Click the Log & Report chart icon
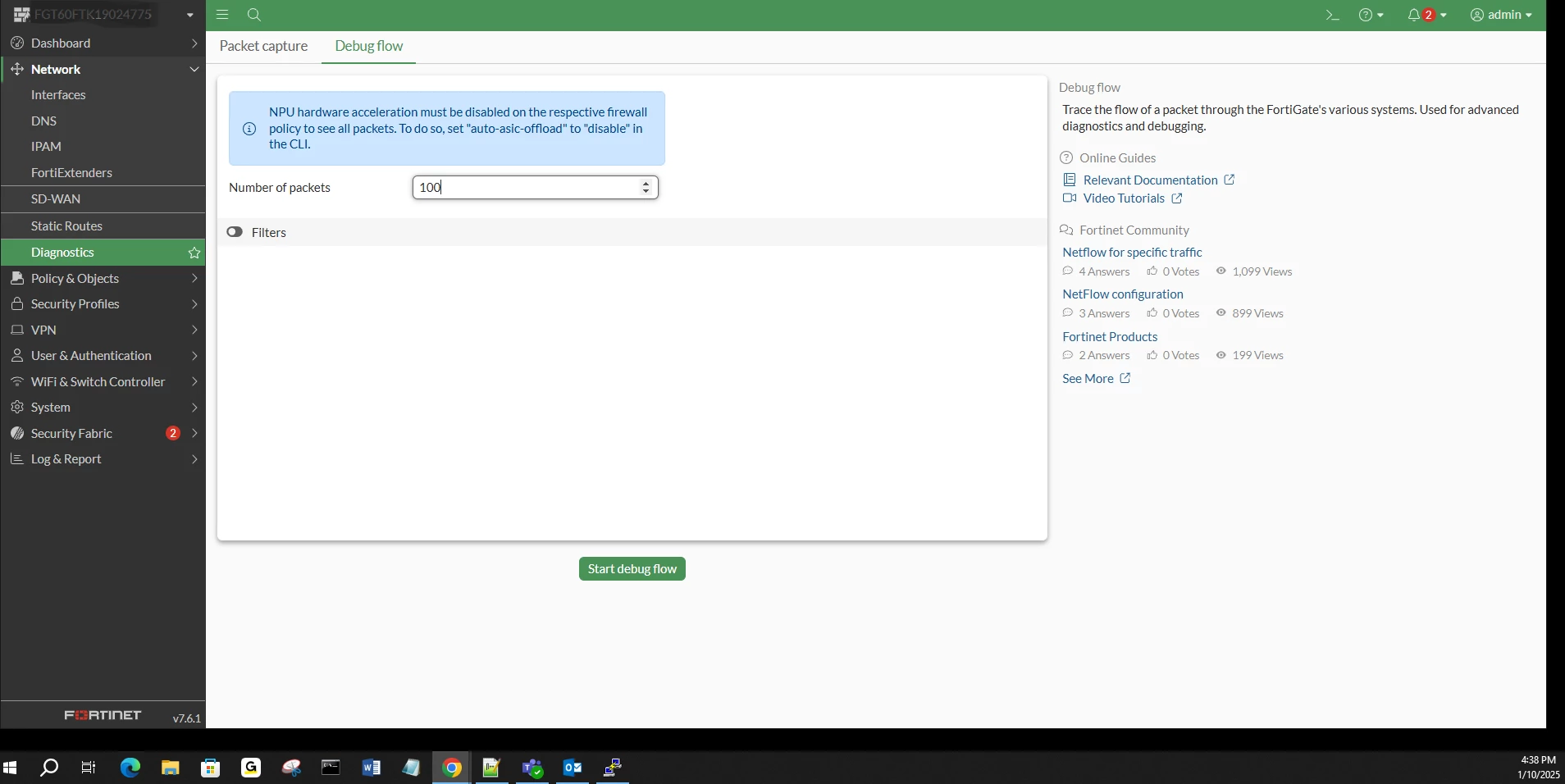The image size is (1565, 784). 17,458
